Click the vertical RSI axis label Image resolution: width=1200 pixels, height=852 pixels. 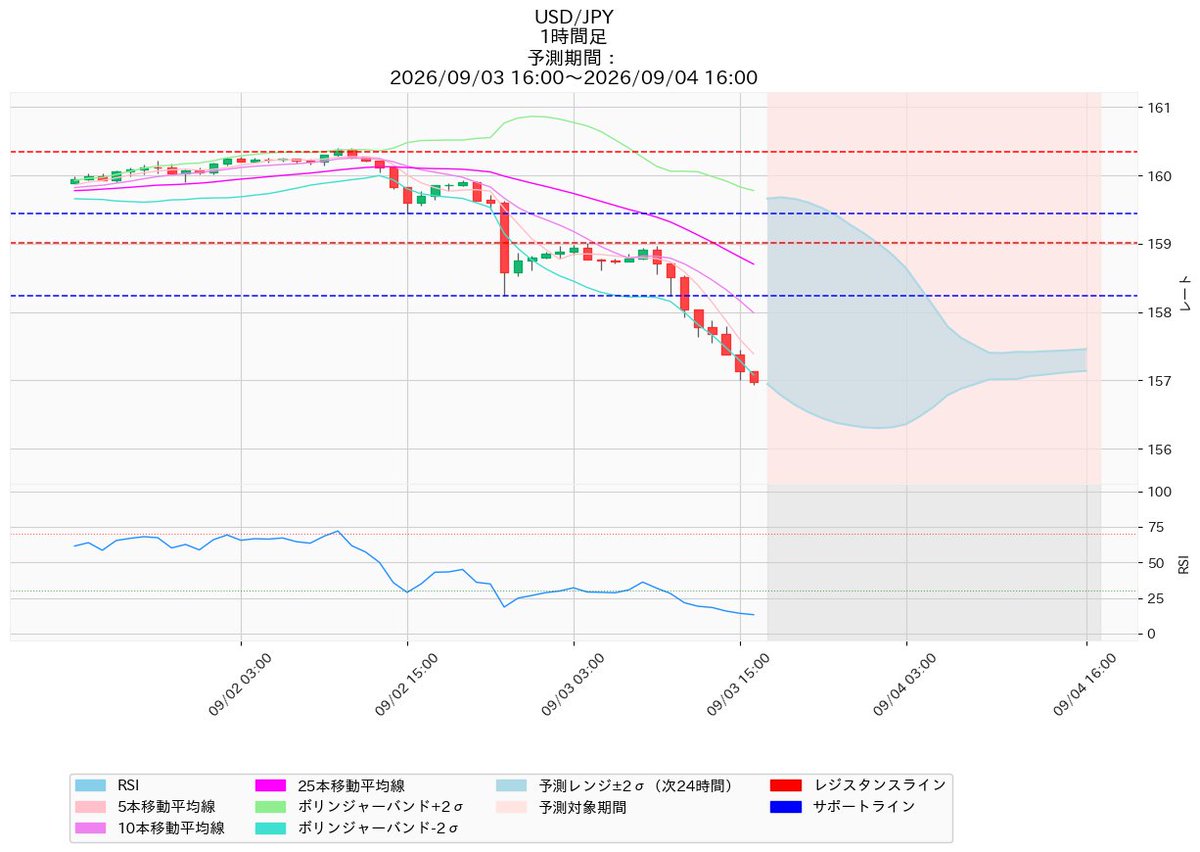coord(1184,563)
